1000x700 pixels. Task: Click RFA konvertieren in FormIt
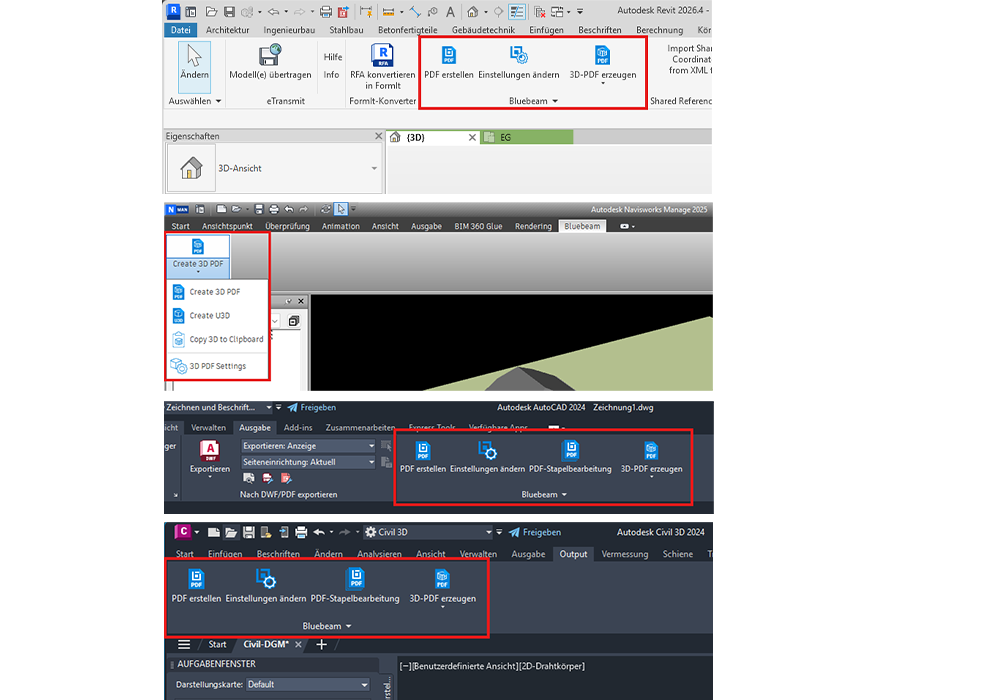383,66
